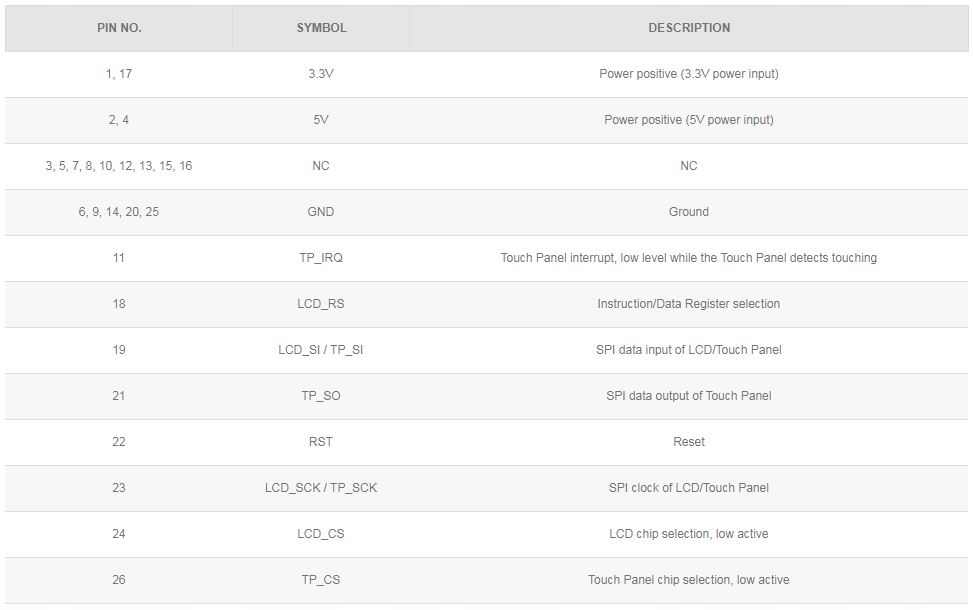The height and width of the screenshot is (610, 973).
Task: Click the SYMBOL column header
Action: pos(321,28)
